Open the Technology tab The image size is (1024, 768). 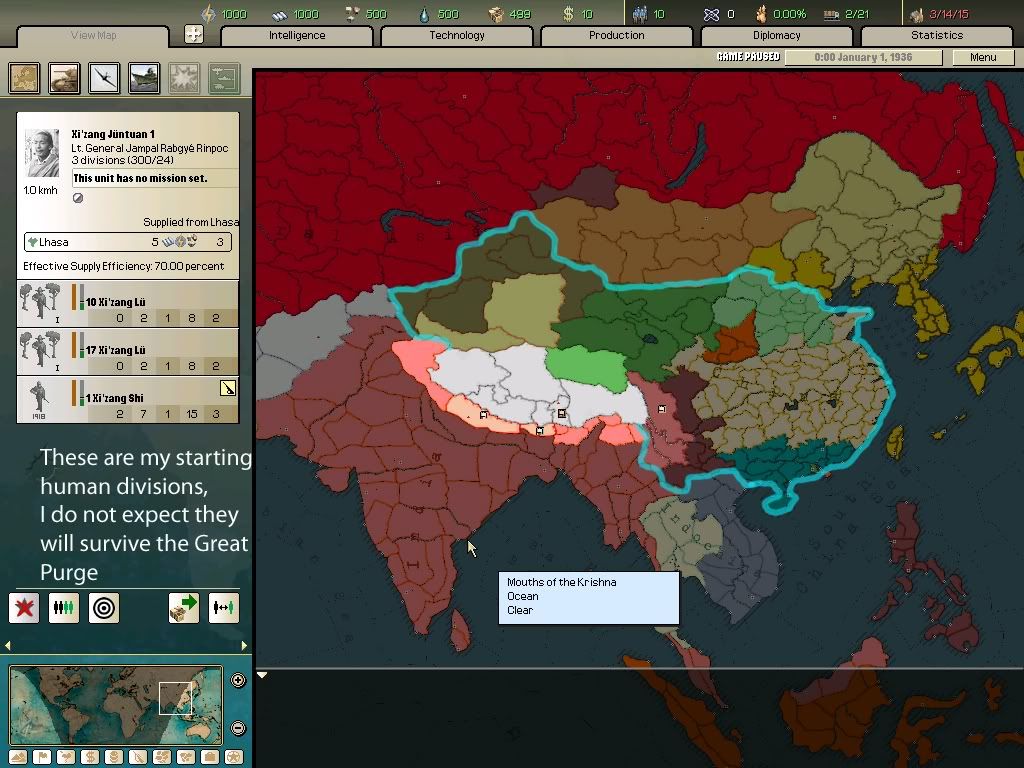pyautogui.click(x=457, y=35)
